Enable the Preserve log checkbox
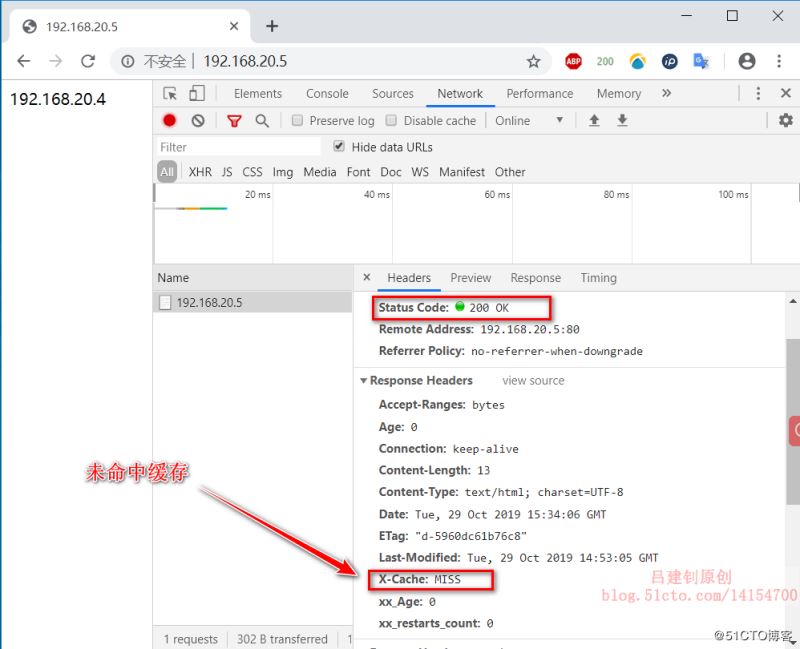Image resolution: width=800 pixels, height=649 pixels. pos(296,120)
